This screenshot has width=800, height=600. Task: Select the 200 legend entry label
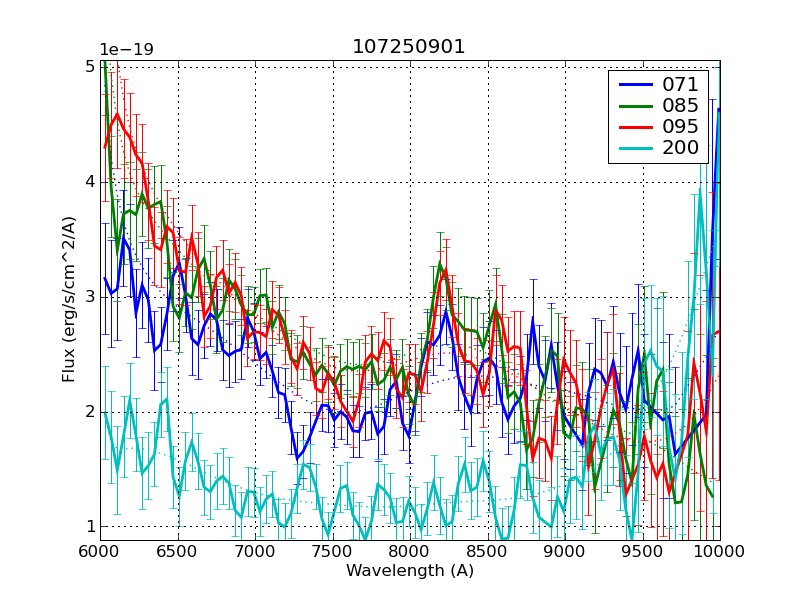coord(678,149)
